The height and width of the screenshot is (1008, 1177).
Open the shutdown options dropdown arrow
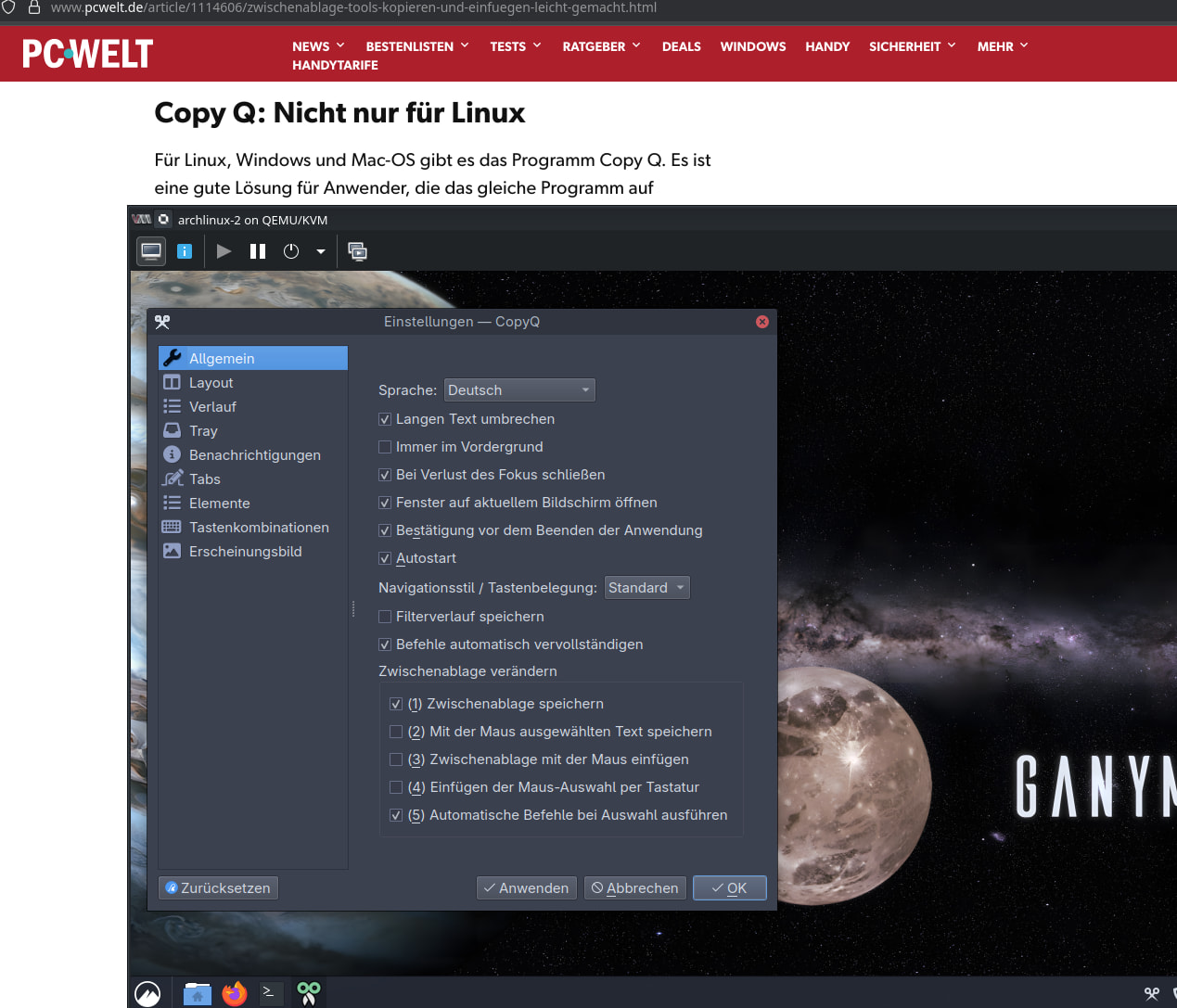coord(321,251)
